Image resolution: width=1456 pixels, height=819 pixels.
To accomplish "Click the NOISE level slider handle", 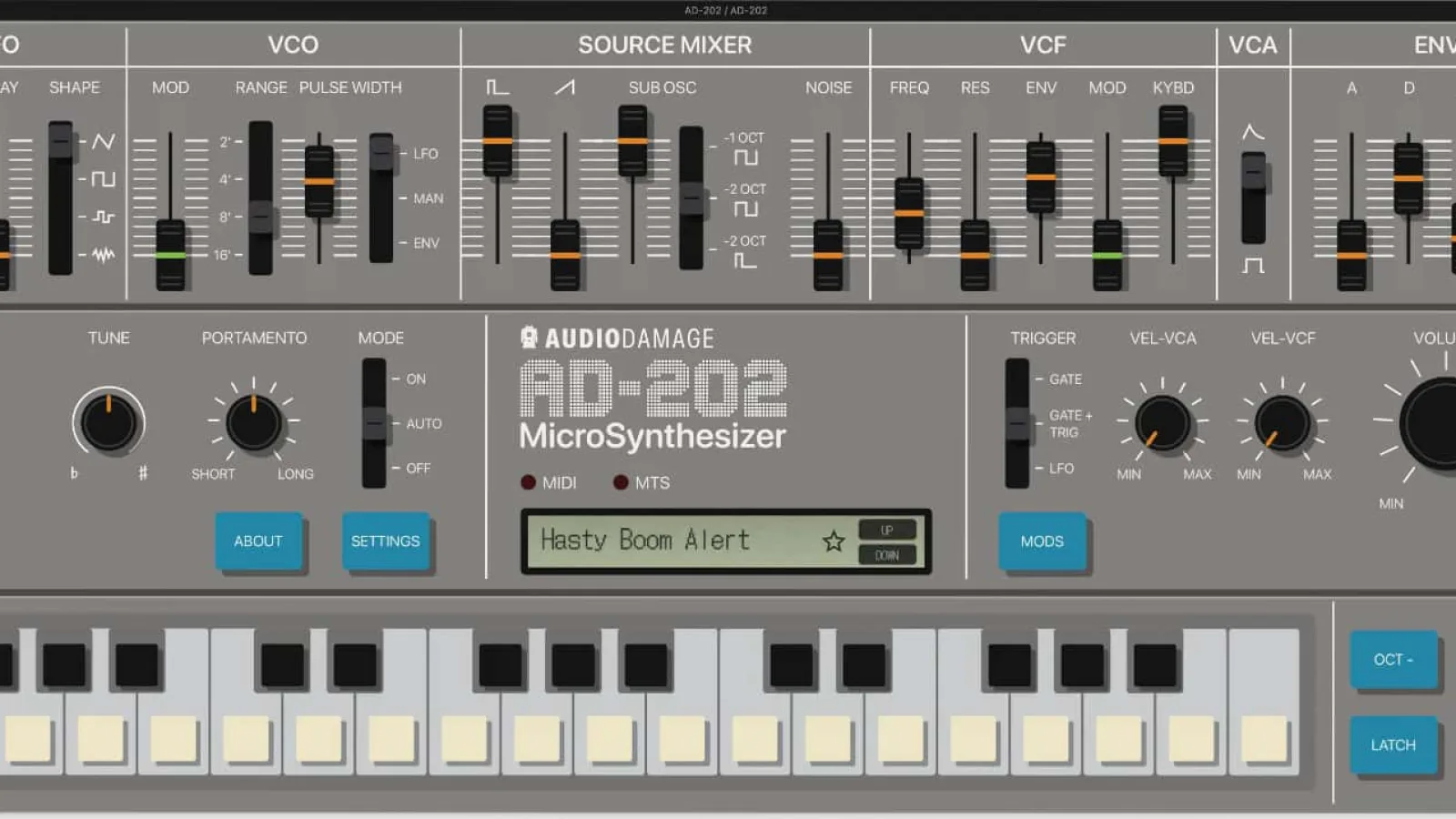I will pos(828,255).
